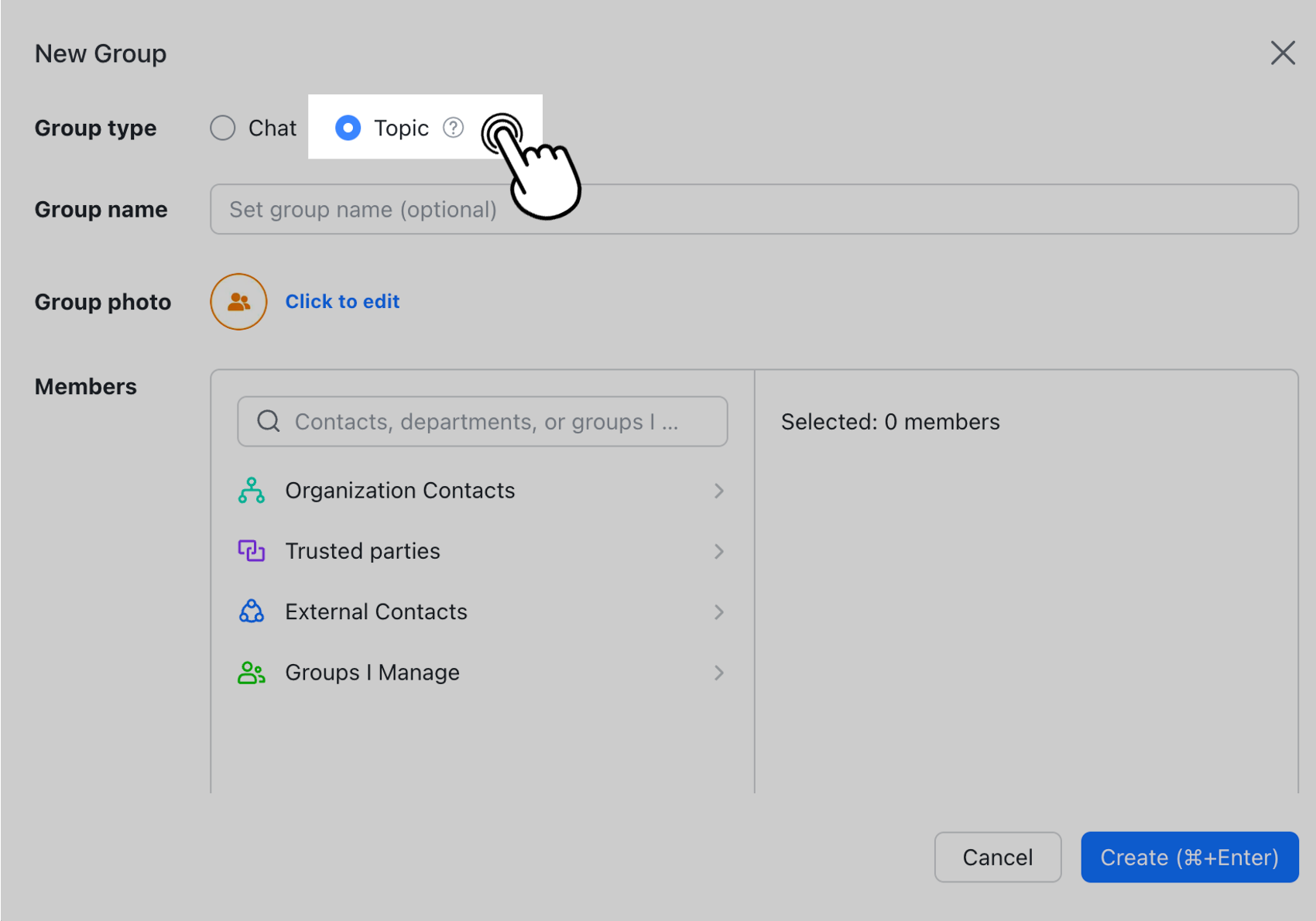This screenshot has height=921, width=1316.
Task: Click the orange group photo avatar icon
Action: pos(238,302)
